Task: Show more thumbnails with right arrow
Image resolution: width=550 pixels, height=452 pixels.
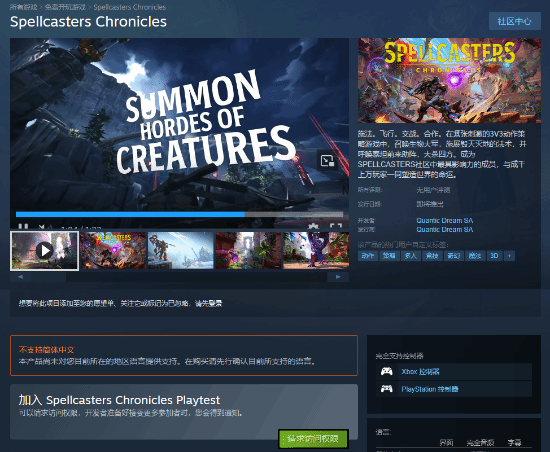Action: 338,277
